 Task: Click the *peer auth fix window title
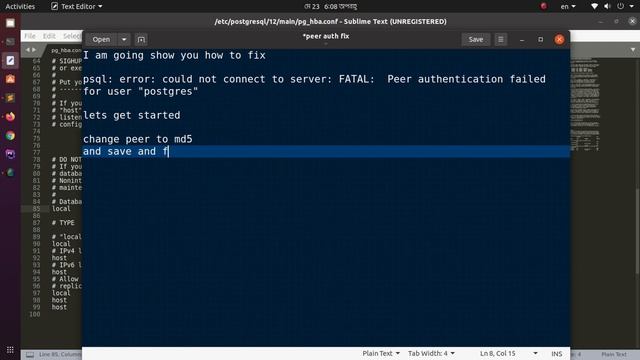tap(326, 36)
